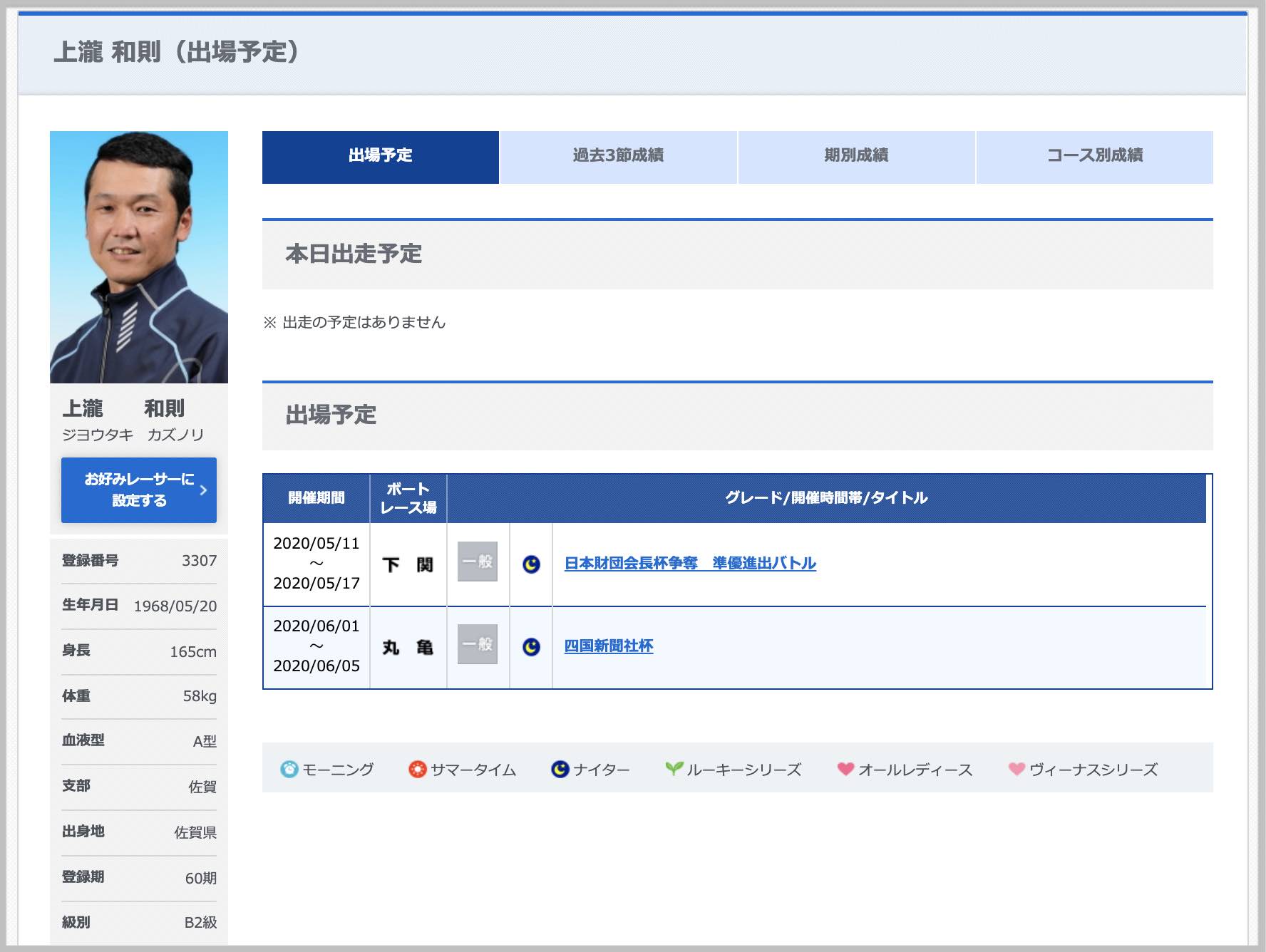
Task: Open the 四国新聞社杯 link
Action: point(609,647)
